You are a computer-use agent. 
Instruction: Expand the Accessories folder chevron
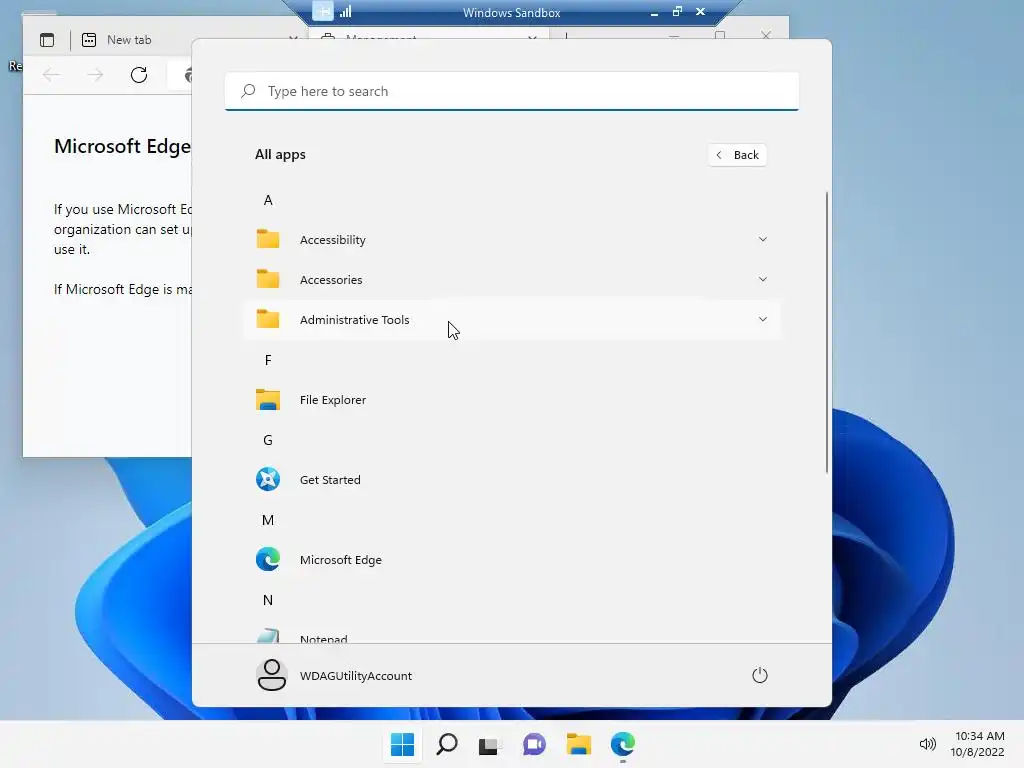pyautogui.click(x=763, y=280)
